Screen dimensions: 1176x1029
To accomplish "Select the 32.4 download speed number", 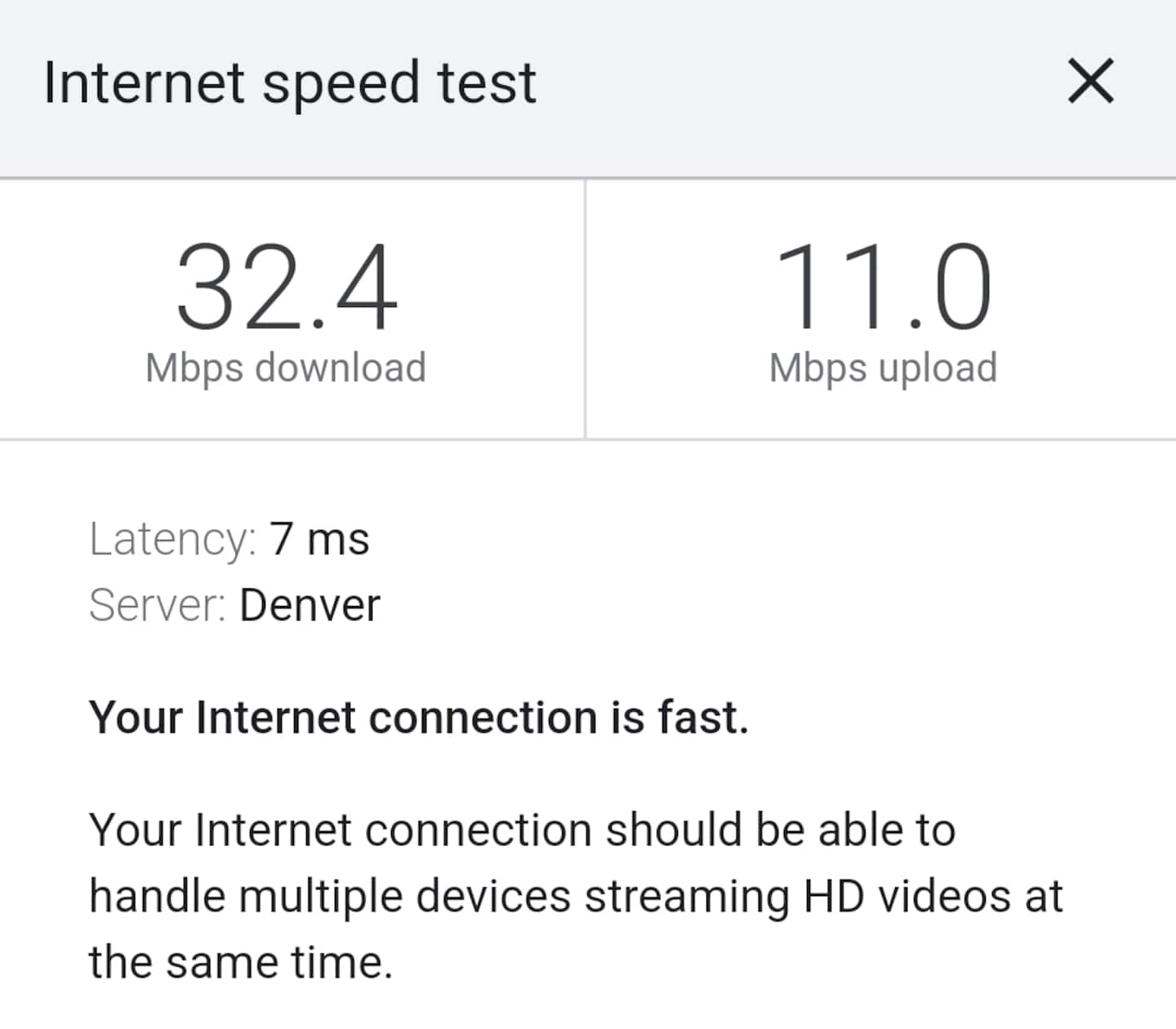I will pyautogui.click(x=287, y=288).
